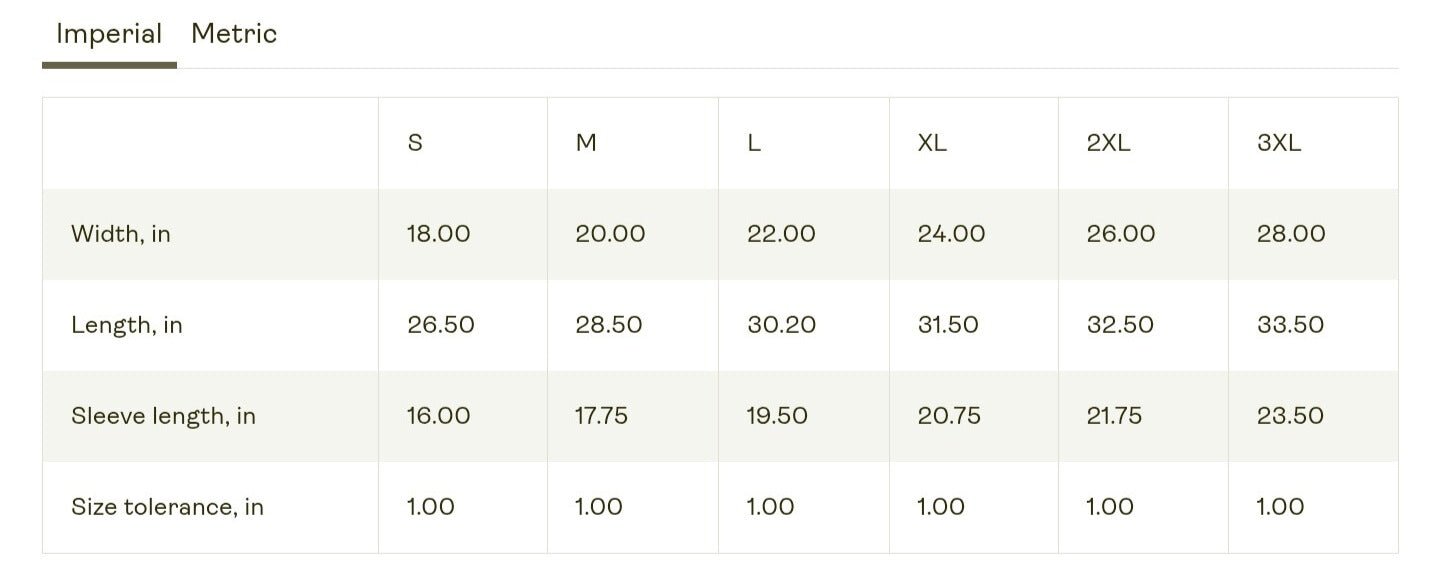Click the M size column header

586,143
